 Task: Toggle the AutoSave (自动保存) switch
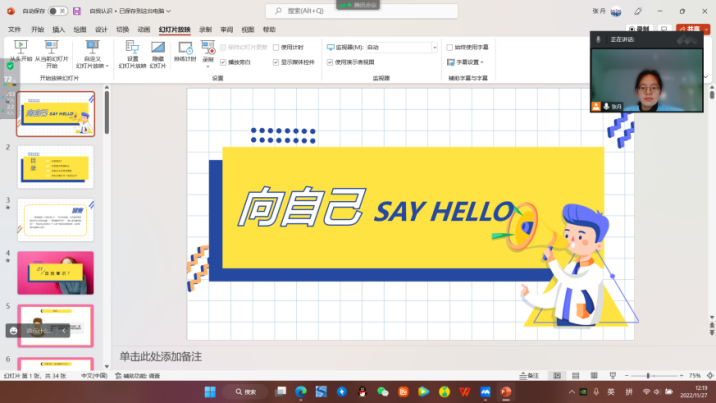(x=57, y=11)
